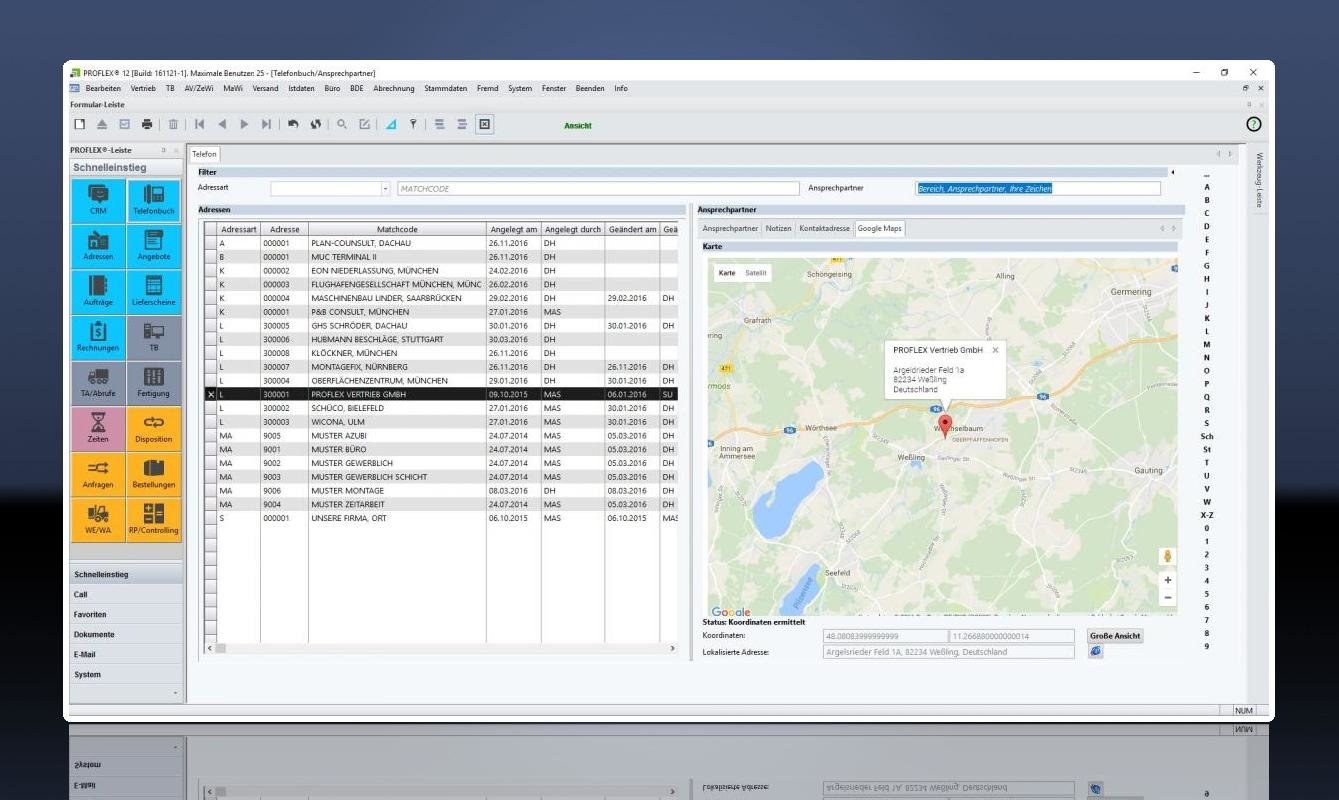Screen dimensions: 1339x800
Task: Expand the Favoriten sidebar section
Action: 90,615
